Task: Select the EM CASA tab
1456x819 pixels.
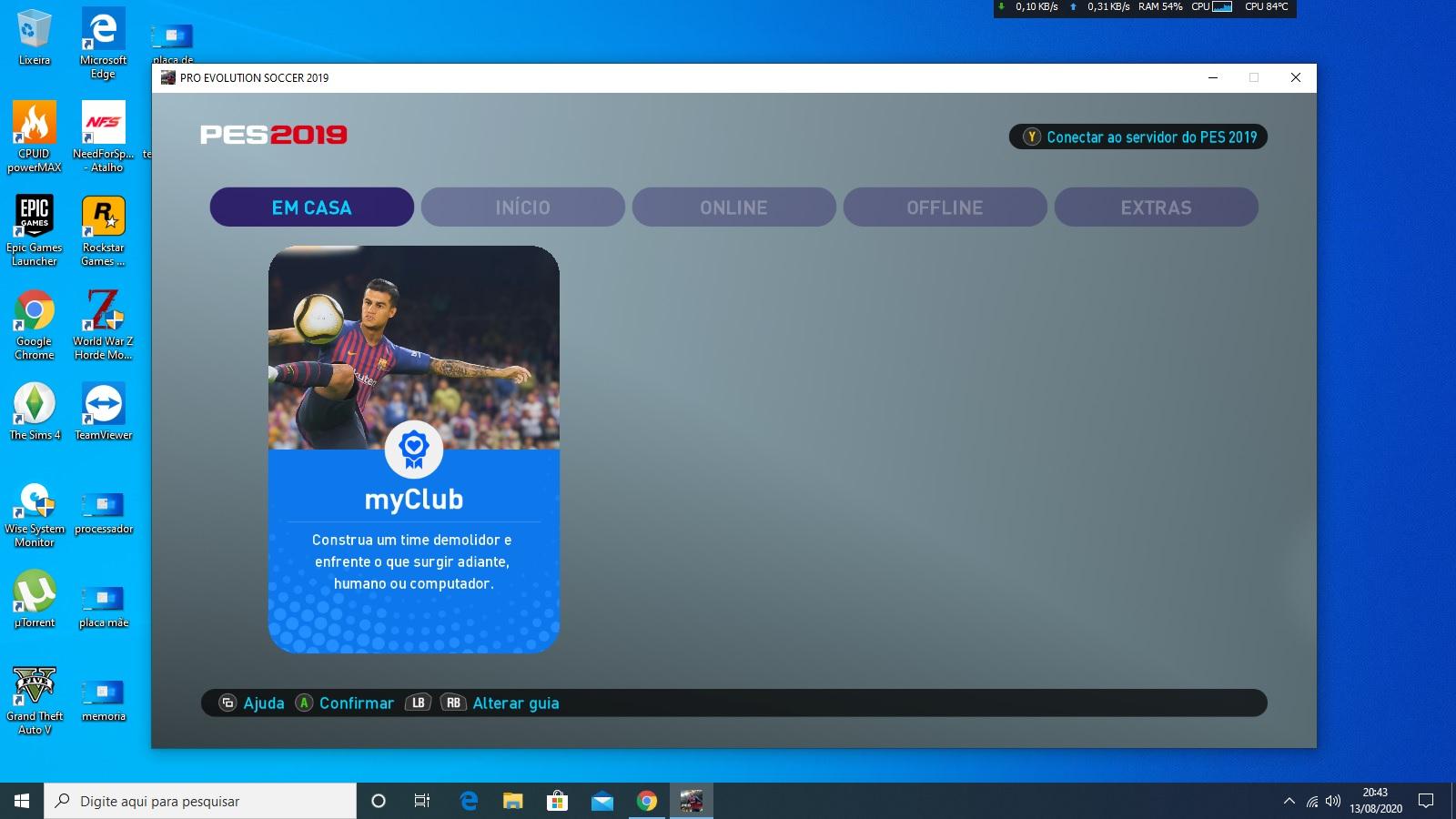Action: coord(311,207)
